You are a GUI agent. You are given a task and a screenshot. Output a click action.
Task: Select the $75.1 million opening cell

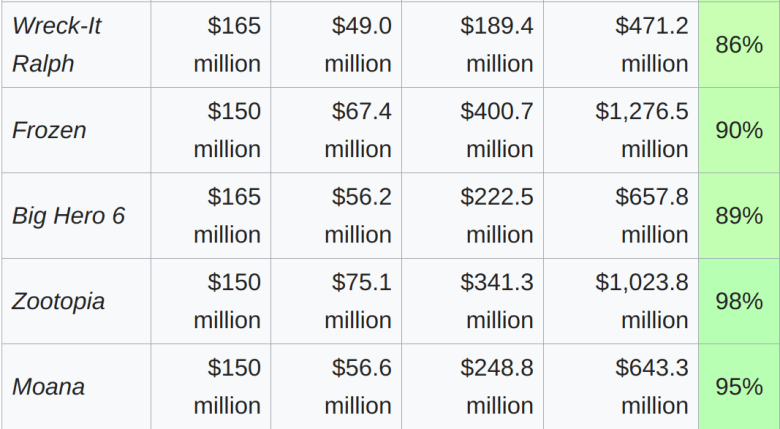(358, 301)
